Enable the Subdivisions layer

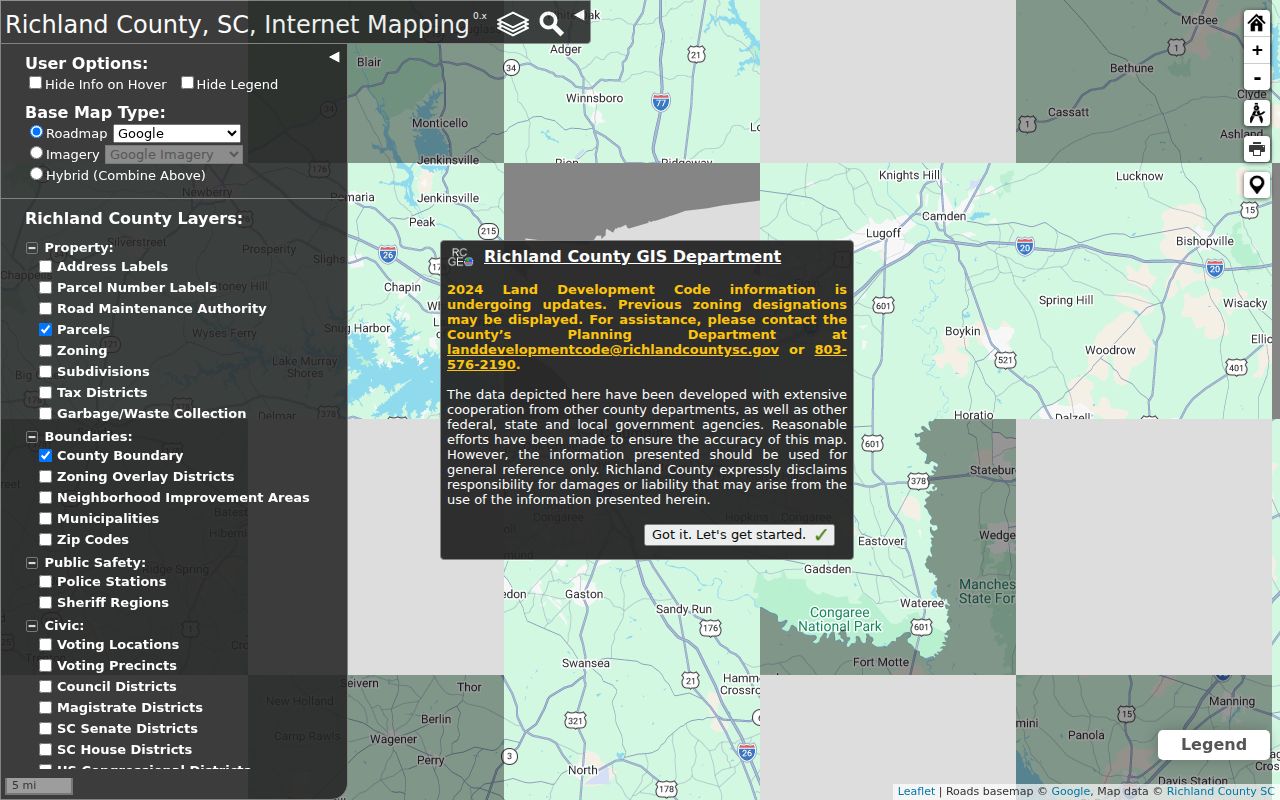pyautogui.click(x=45, y=372)
